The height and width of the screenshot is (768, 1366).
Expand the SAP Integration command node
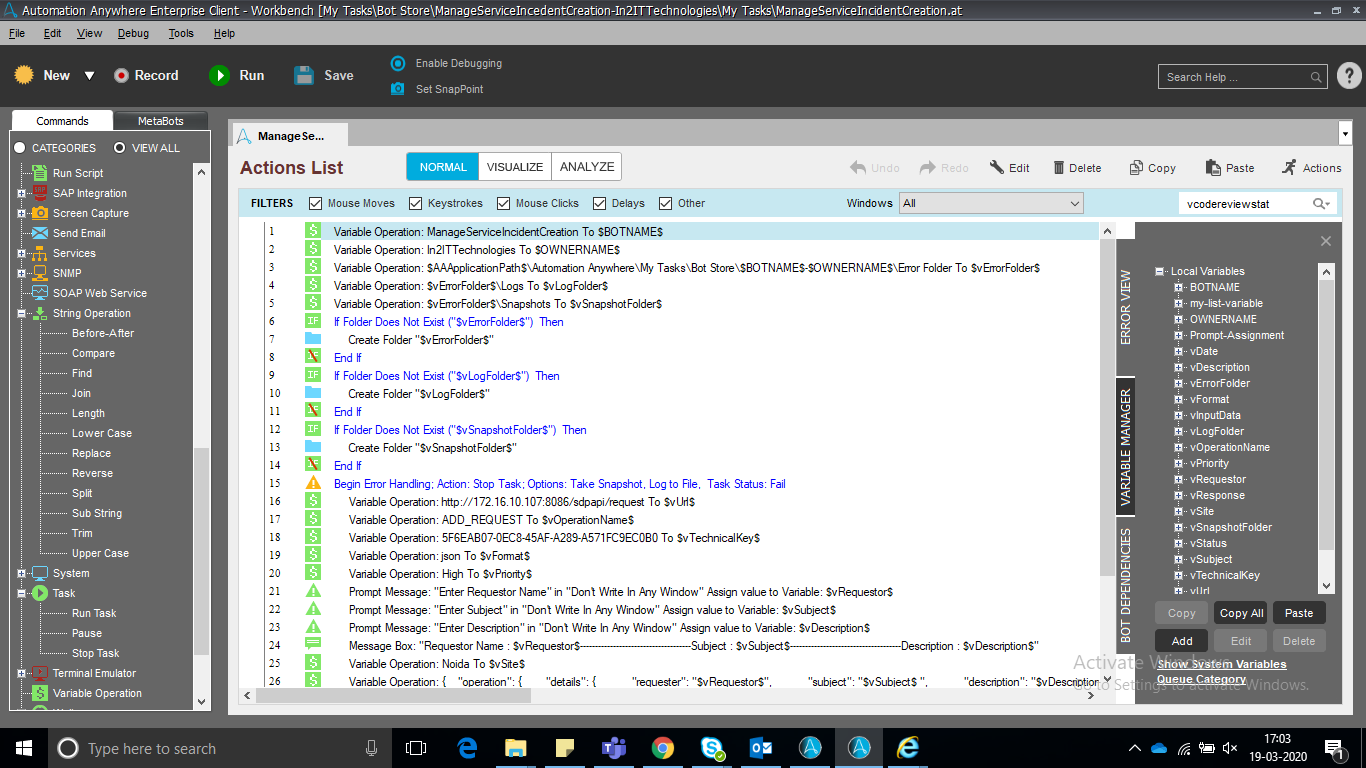point(21,193)
